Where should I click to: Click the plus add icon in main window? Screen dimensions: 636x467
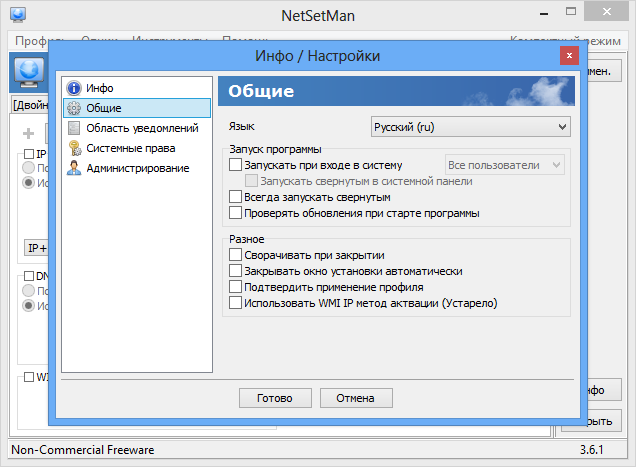pos(28,133)
